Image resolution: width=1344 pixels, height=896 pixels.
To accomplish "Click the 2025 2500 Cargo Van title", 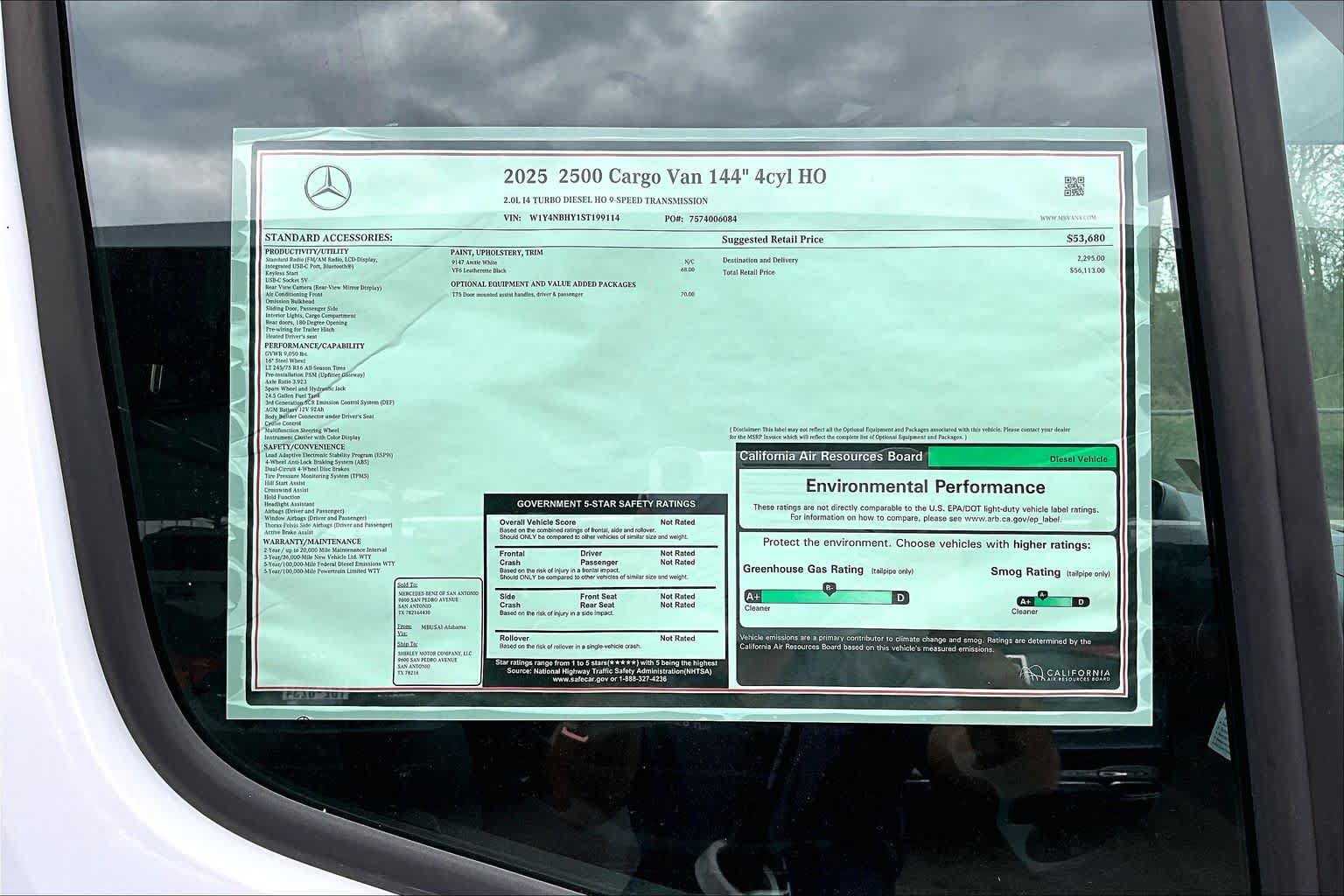I will tap(664, 177).
